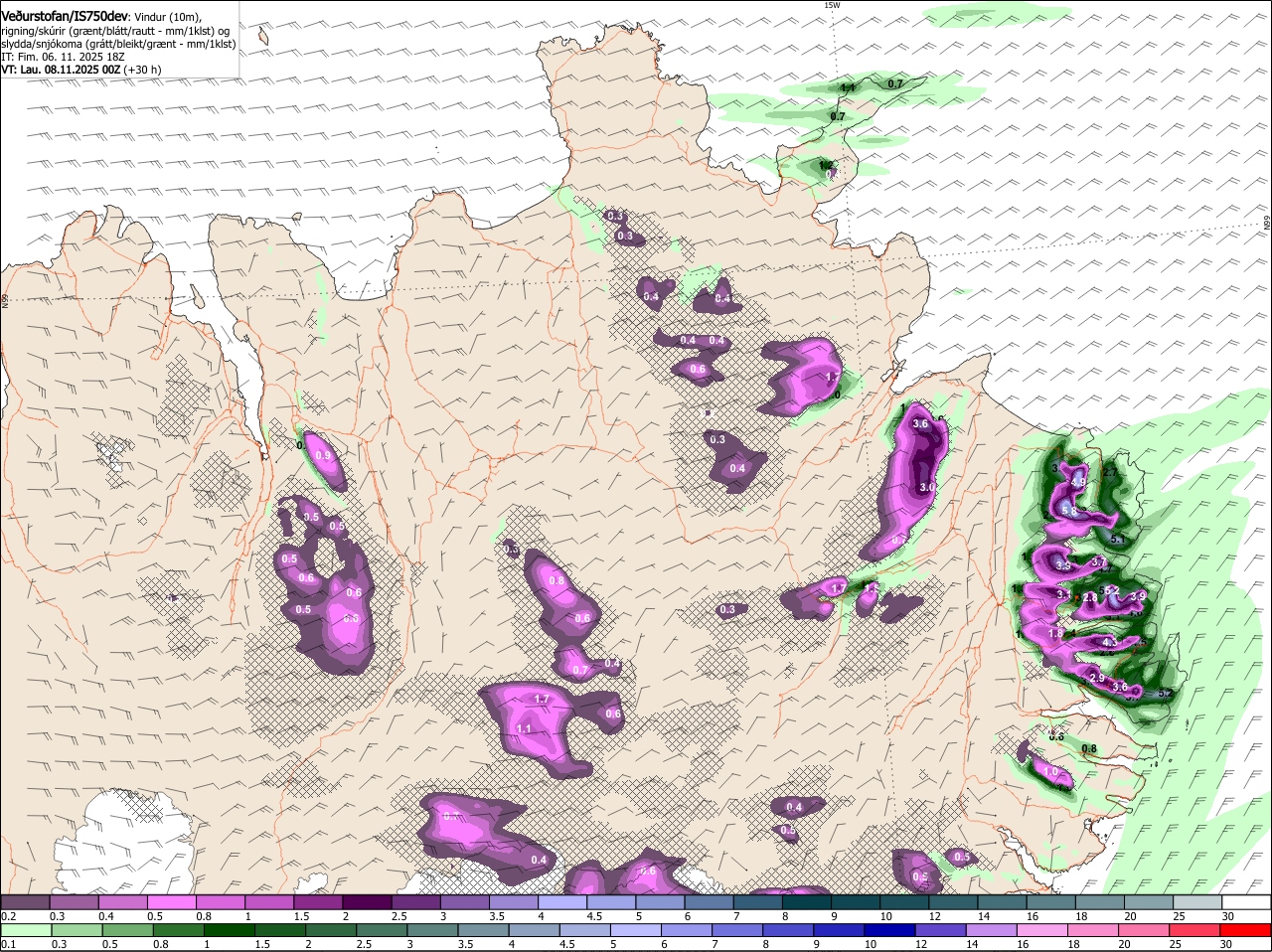Pick snow scale swatch between 10 and 12
1272x952 pixels.
click(x=902, y=901)
